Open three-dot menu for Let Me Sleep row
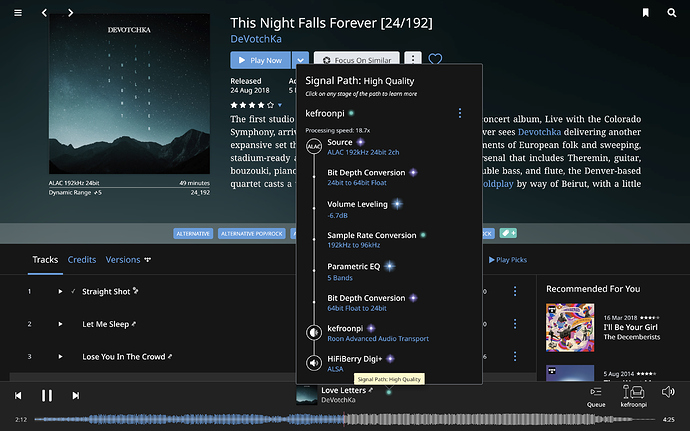The image size is (690, 431). tap(515, 324)
